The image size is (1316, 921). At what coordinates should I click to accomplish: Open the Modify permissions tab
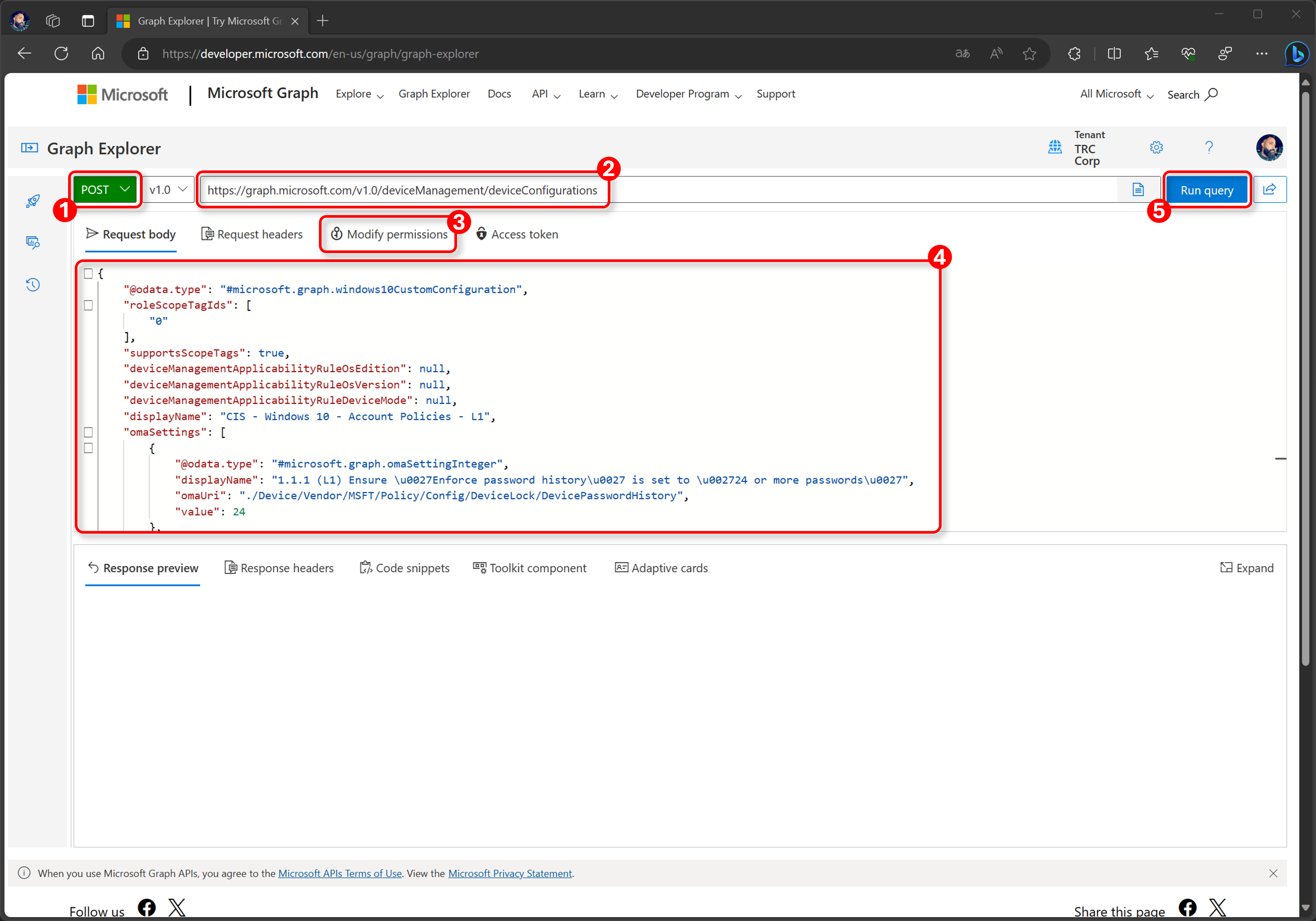[x=389, y=234]
